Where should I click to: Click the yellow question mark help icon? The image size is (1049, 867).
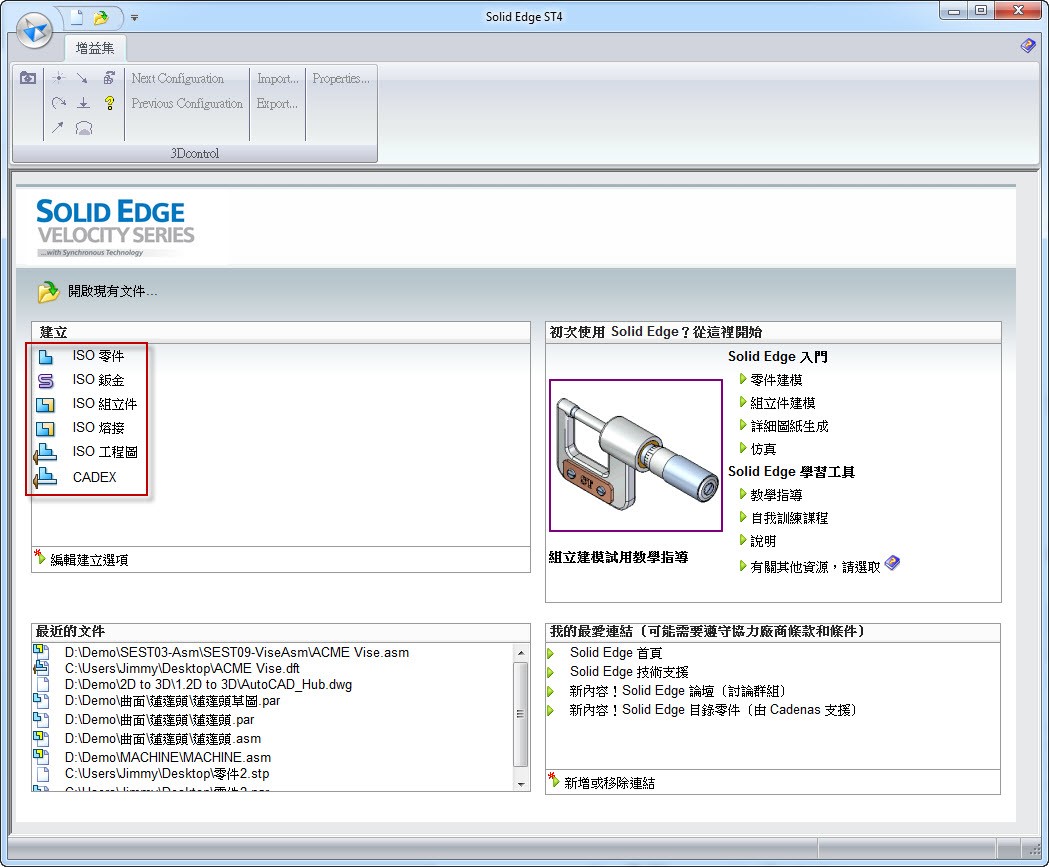109,103
